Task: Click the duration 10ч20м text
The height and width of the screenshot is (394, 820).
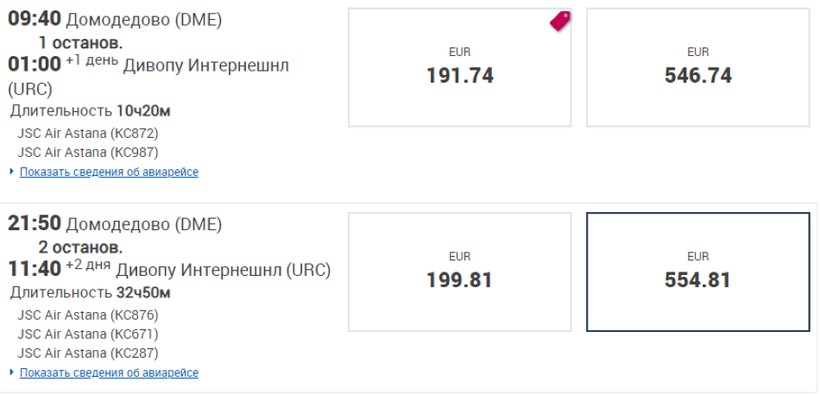Action: 143,111
